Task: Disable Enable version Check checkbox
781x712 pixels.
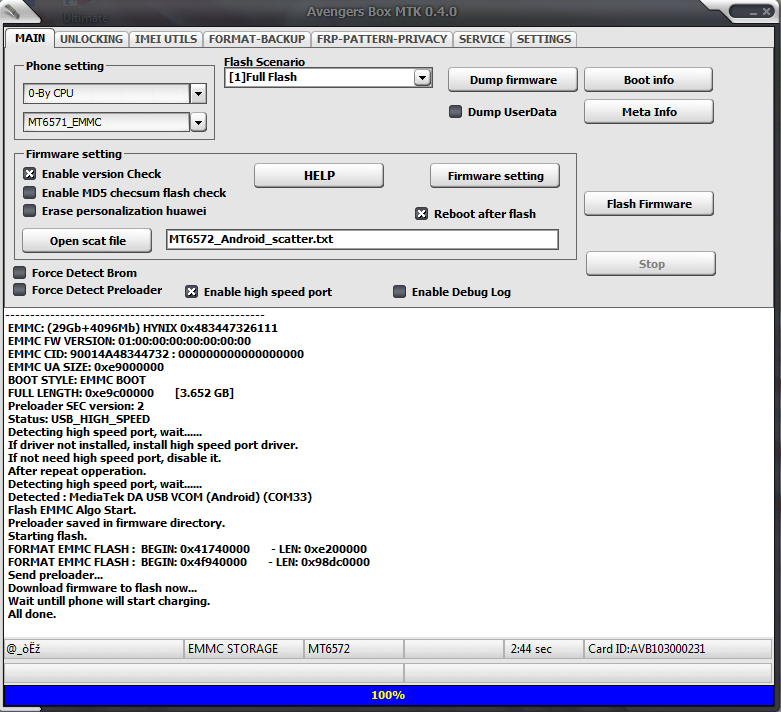Action: coord(30,173)
